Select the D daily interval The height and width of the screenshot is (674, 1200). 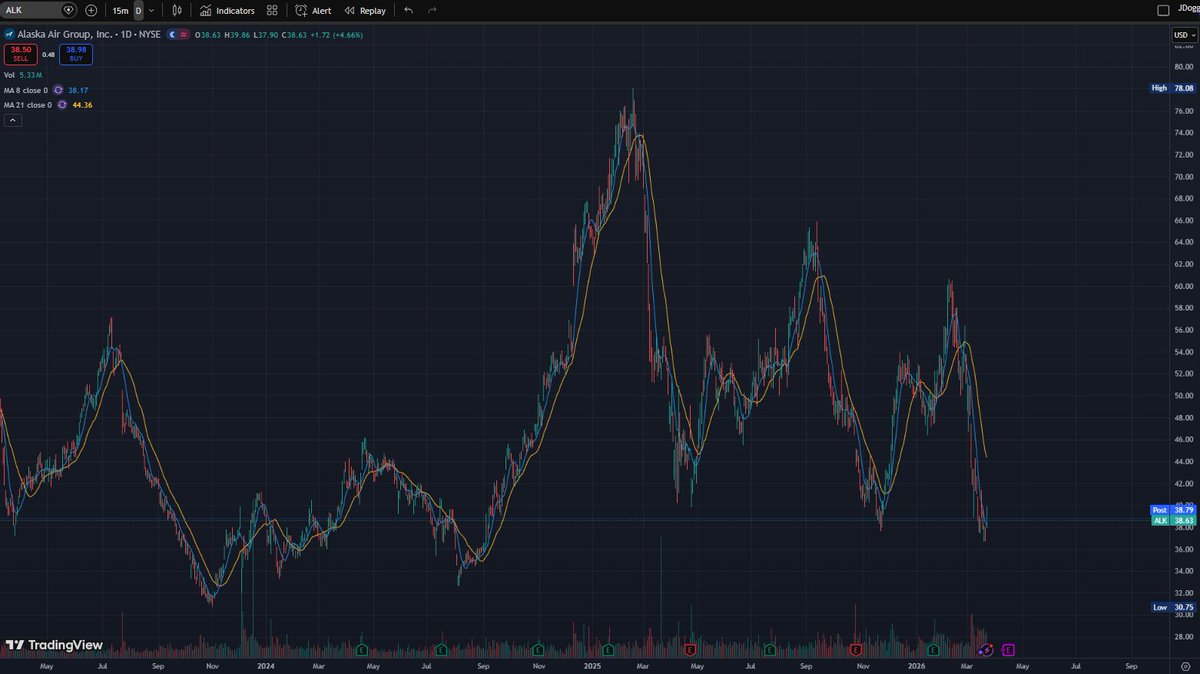(x=138, y=10)
